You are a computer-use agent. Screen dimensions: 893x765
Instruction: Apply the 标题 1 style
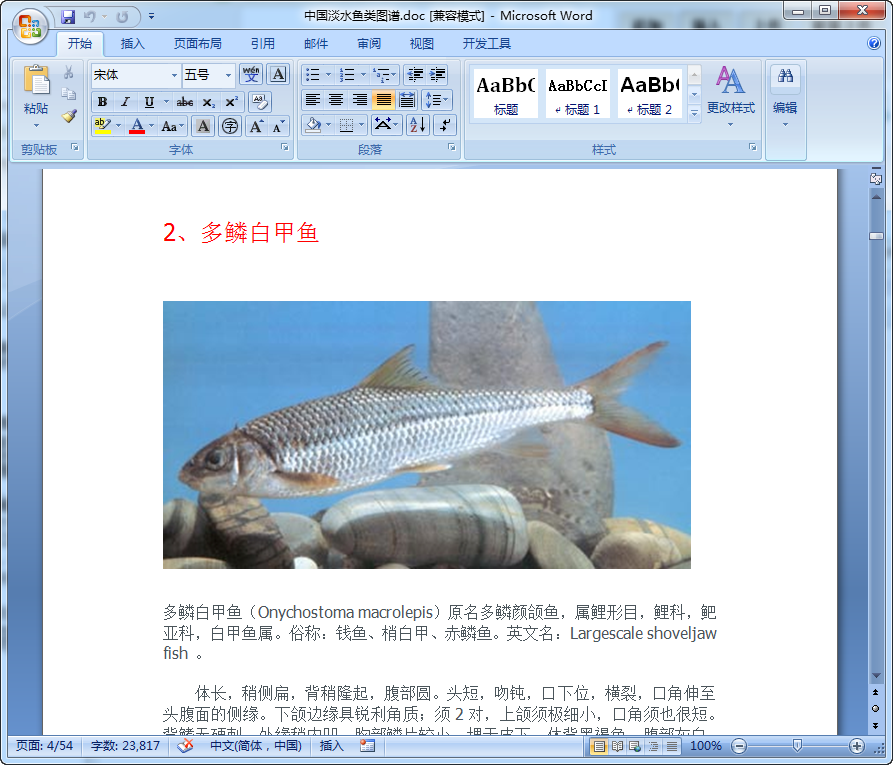576,93
